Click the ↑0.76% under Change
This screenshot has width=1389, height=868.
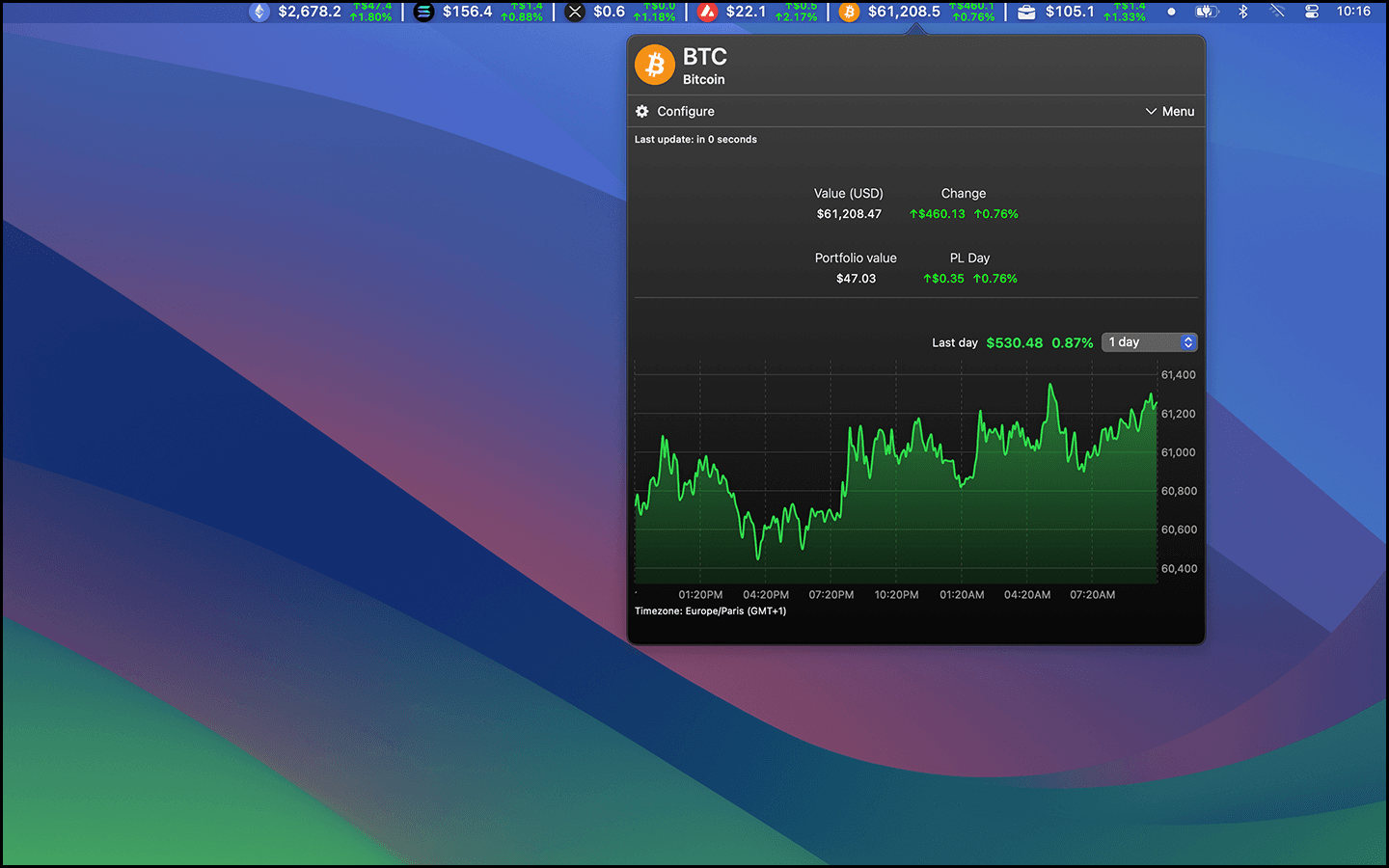point(996,214)
